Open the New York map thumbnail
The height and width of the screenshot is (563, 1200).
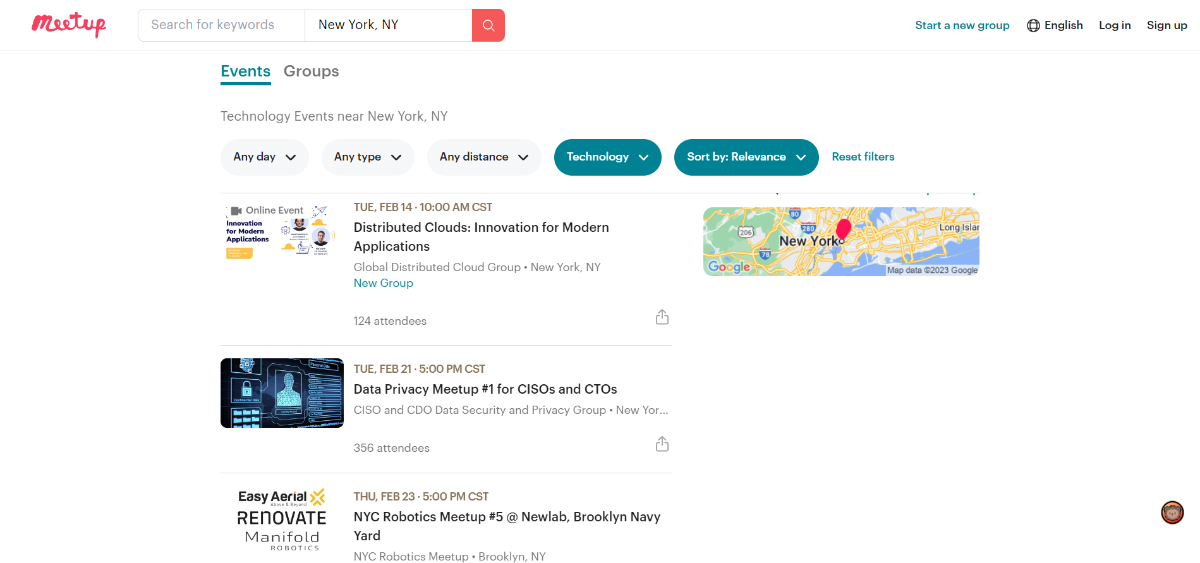pyautogui.click(x=841, y=241)
